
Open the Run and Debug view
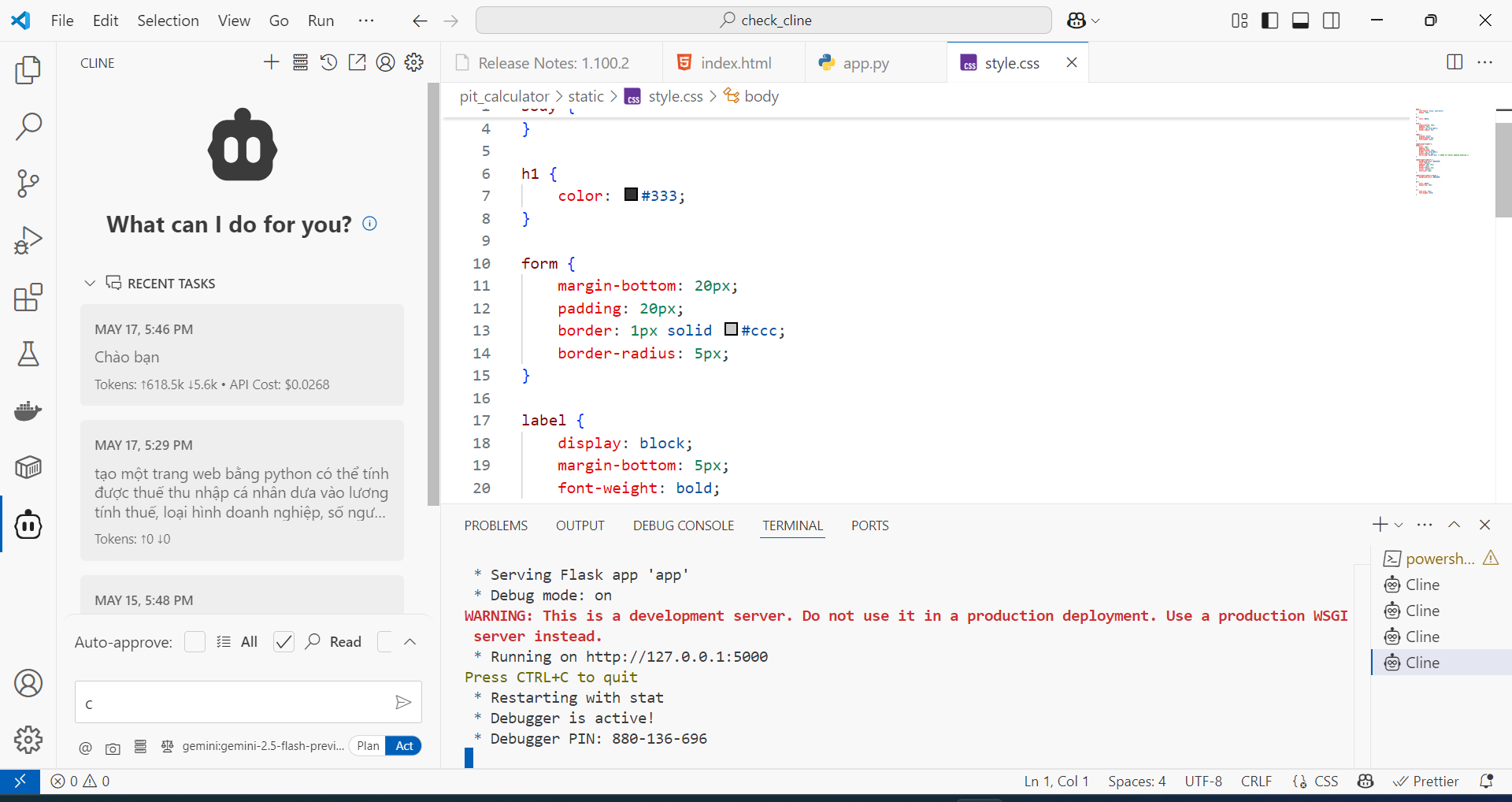point(28,240)
